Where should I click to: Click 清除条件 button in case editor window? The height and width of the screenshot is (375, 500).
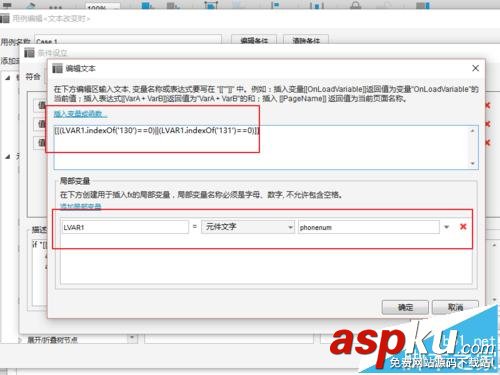click(x=306, y=40)
